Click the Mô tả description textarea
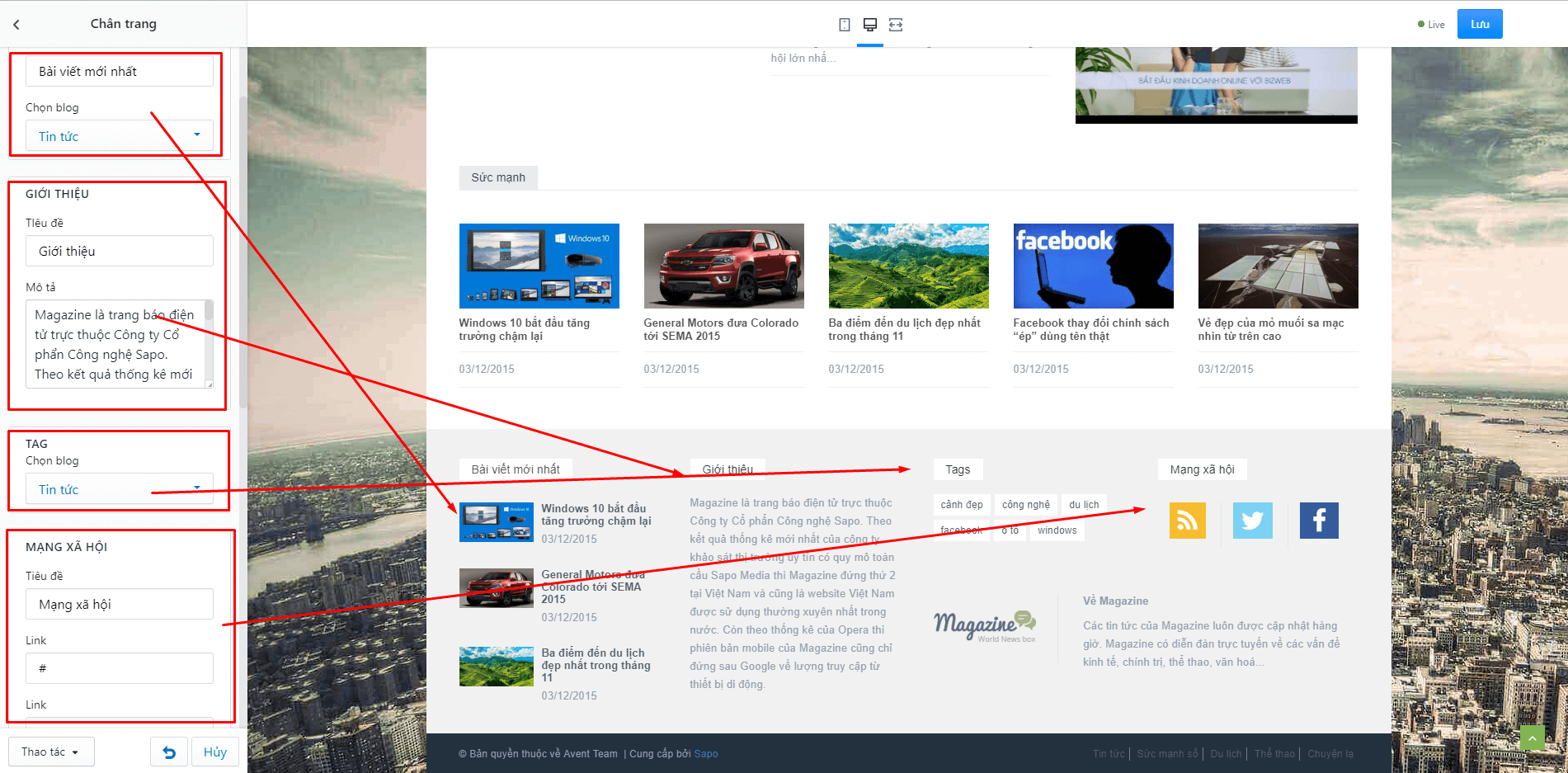The height and width of the screenshot is (773, 1568). click(120, 344)
